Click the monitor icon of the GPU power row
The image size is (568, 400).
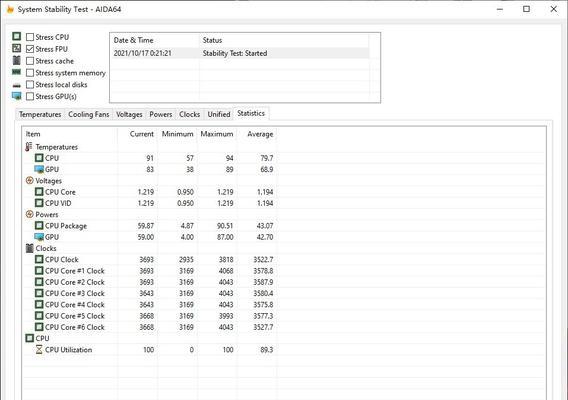[39, 237]
